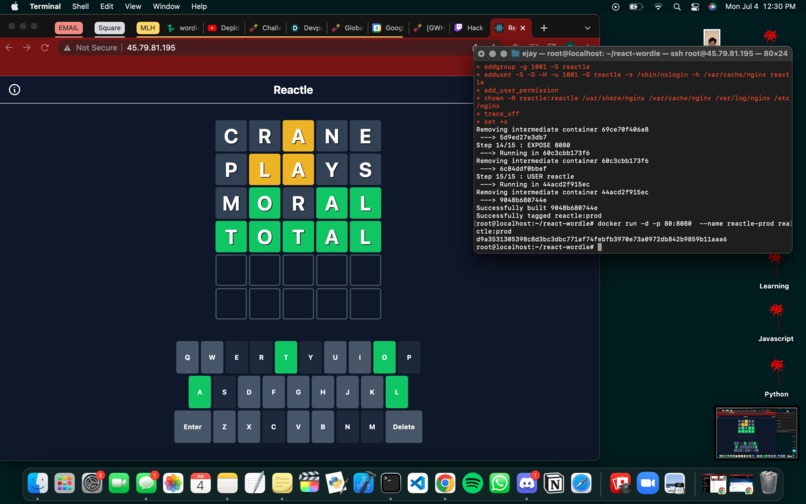
Task: Open Spotify from the dock
Action: (x=472, y=483)
